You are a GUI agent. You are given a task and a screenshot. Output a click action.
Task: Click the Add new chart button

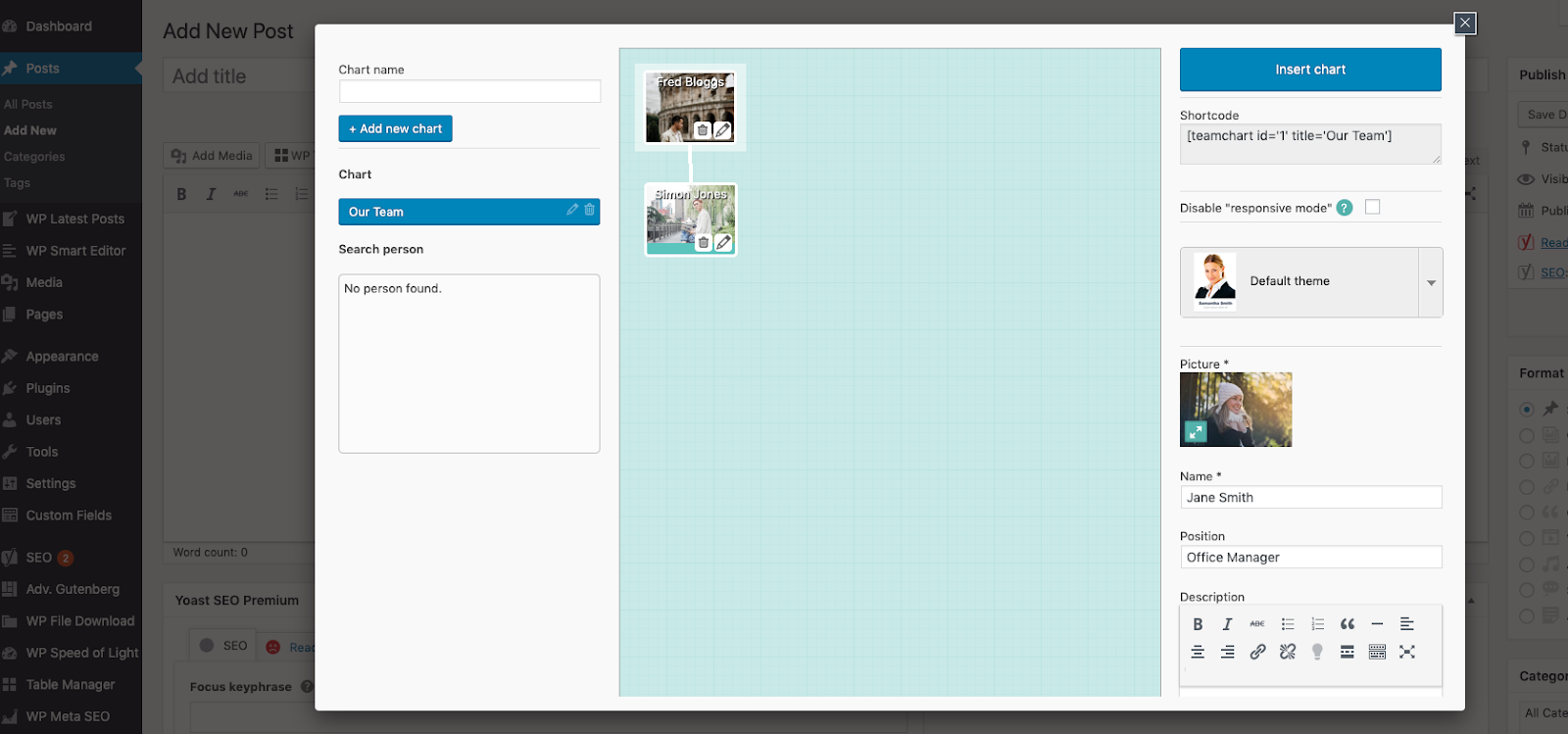click(x=395, y=128)
